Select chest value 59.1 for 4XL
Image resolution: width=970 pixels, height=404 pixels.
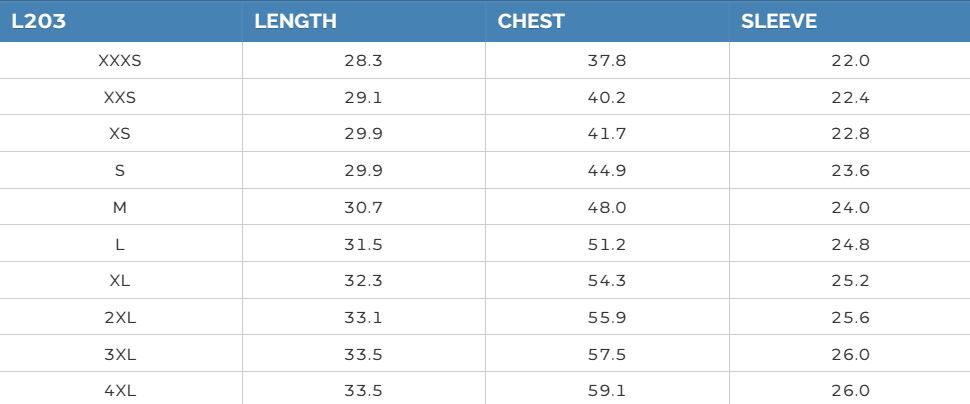point(607,391)
